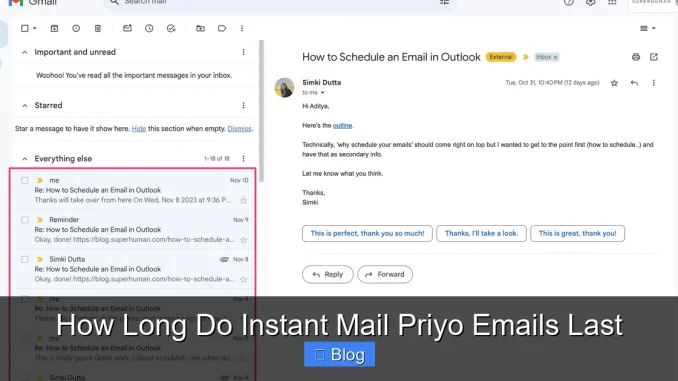
Task: Star the Nov 10 email from me
Action: [x=243, y=201]
